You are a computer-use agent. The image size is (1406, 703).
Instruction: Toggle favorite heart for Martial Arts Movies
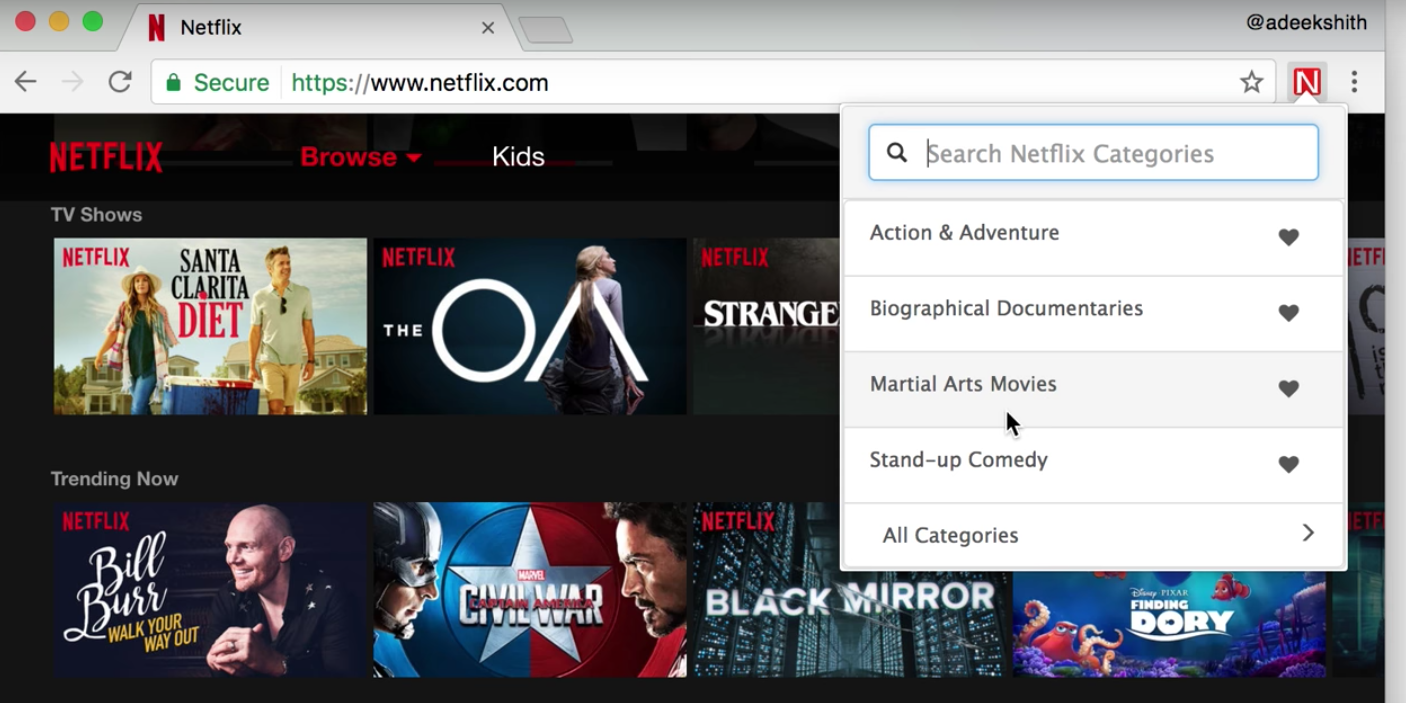tap(1288, 388)
